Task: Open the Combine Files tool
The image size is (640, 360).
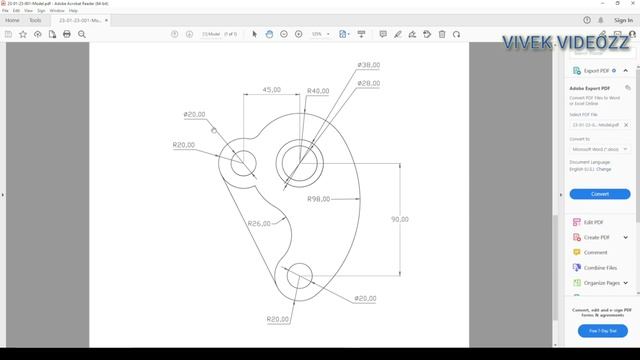Action: tap(600, 268)
